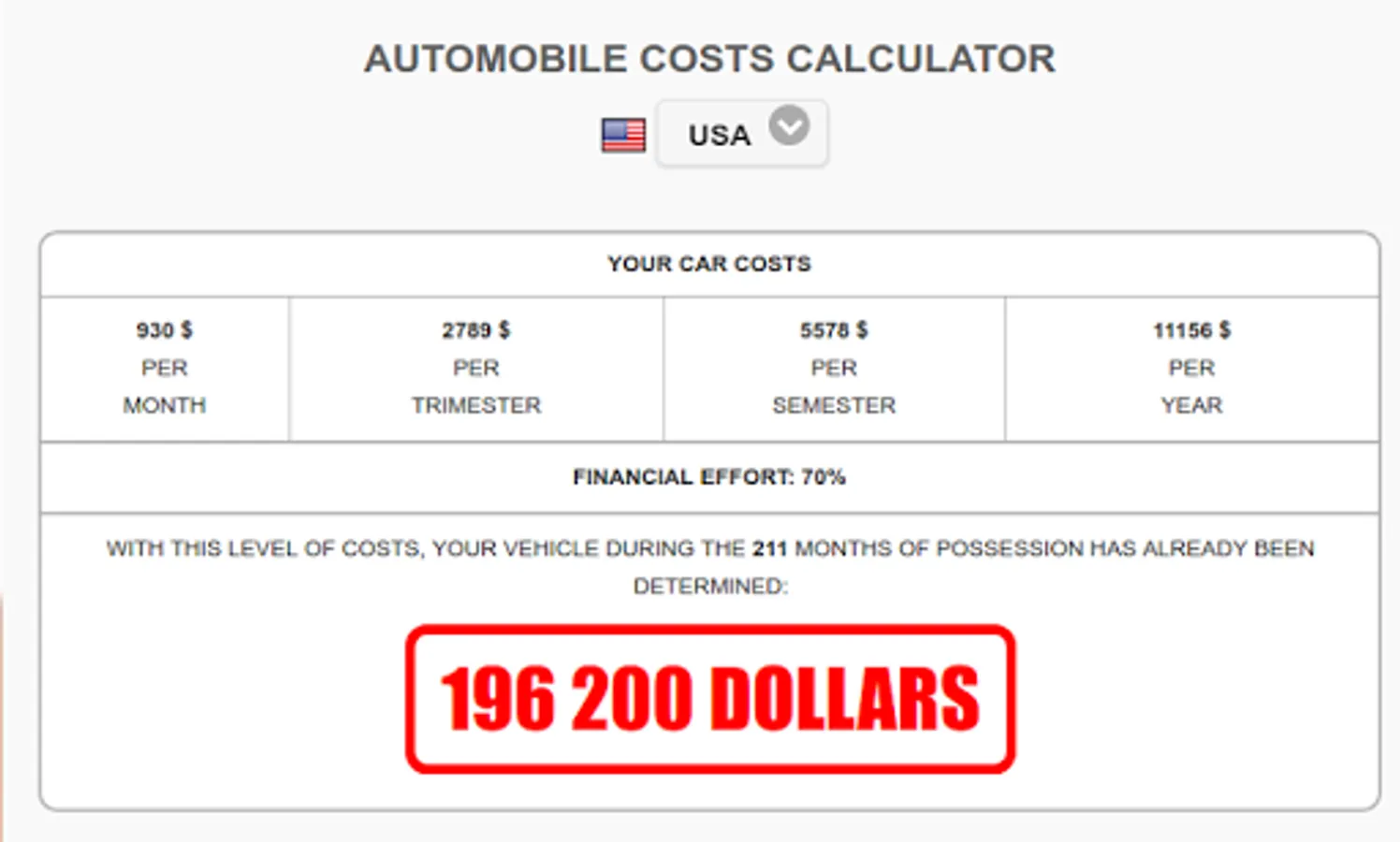Click the SEMESTER label
This screenshot has width=1400, height=842.
[833, 405]
